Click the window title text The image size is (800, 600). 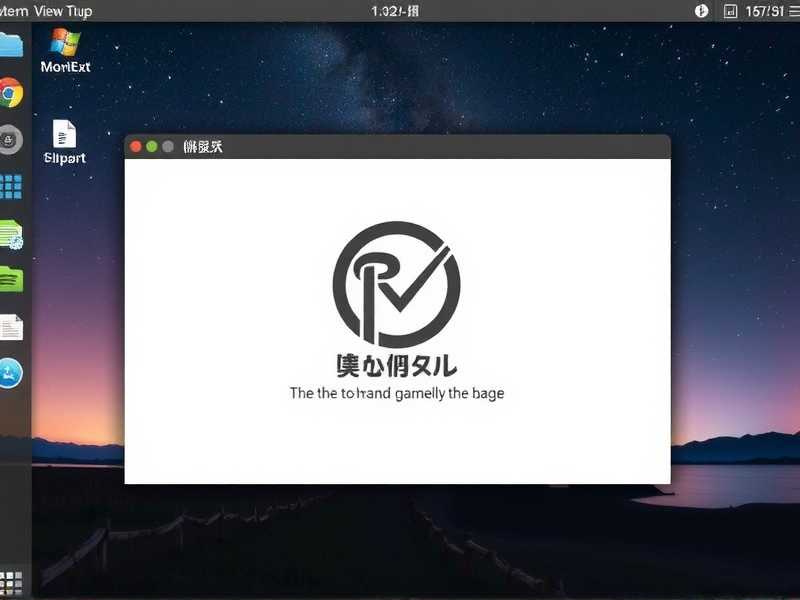click(x=201, y=145)
